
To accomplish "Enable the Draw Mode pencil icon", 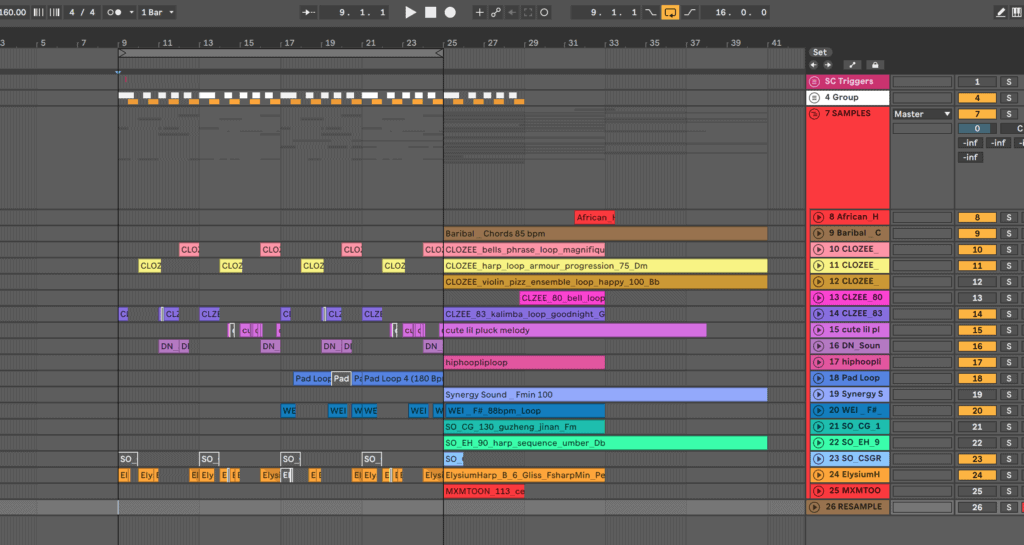I will point(1001,12).
